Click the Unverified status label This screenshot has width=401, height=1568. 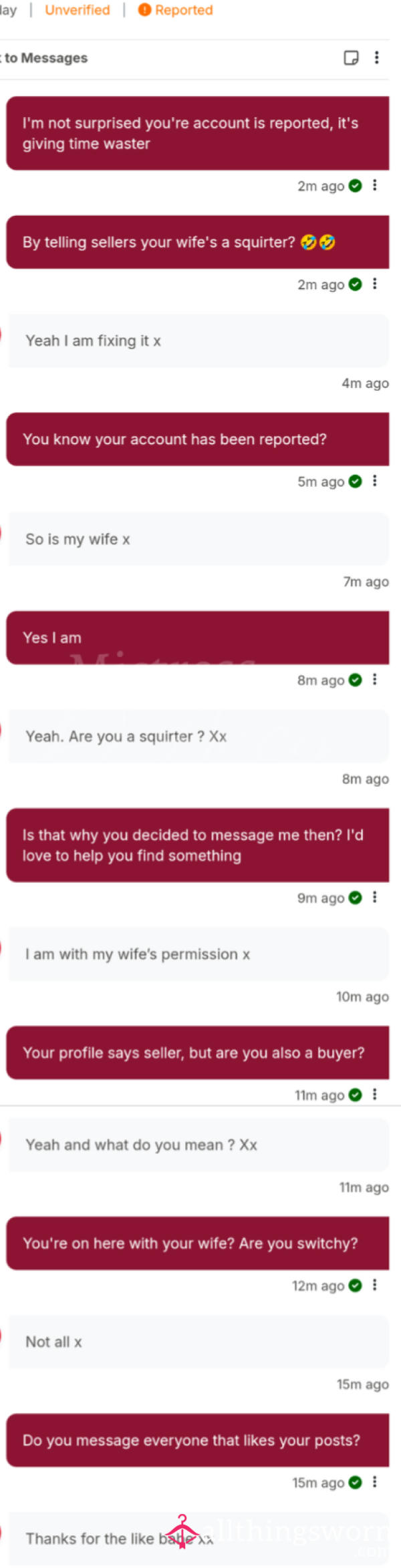coord(78,10)
